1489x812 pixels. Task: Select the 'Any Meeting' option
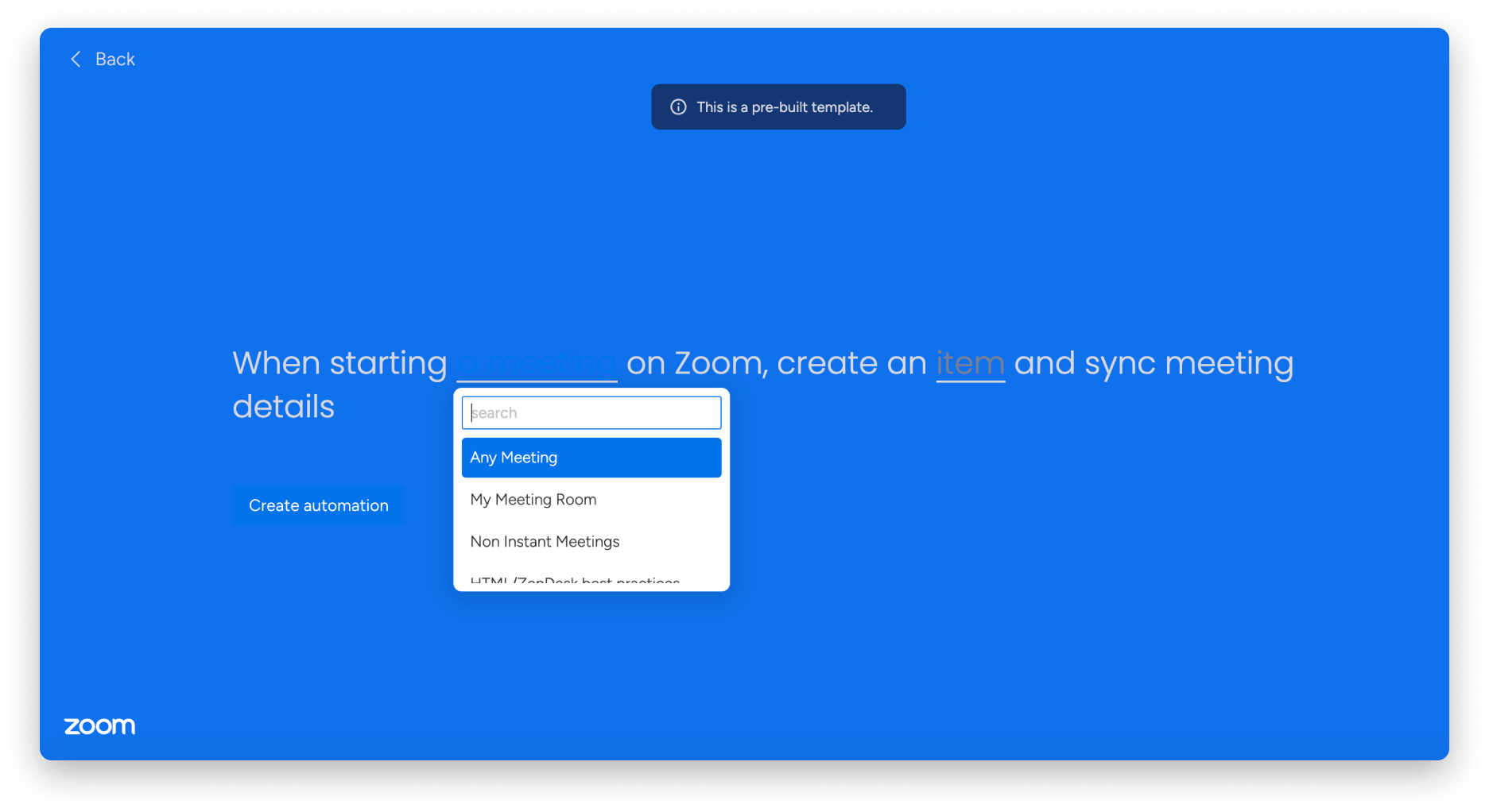[x=591, y=458]
